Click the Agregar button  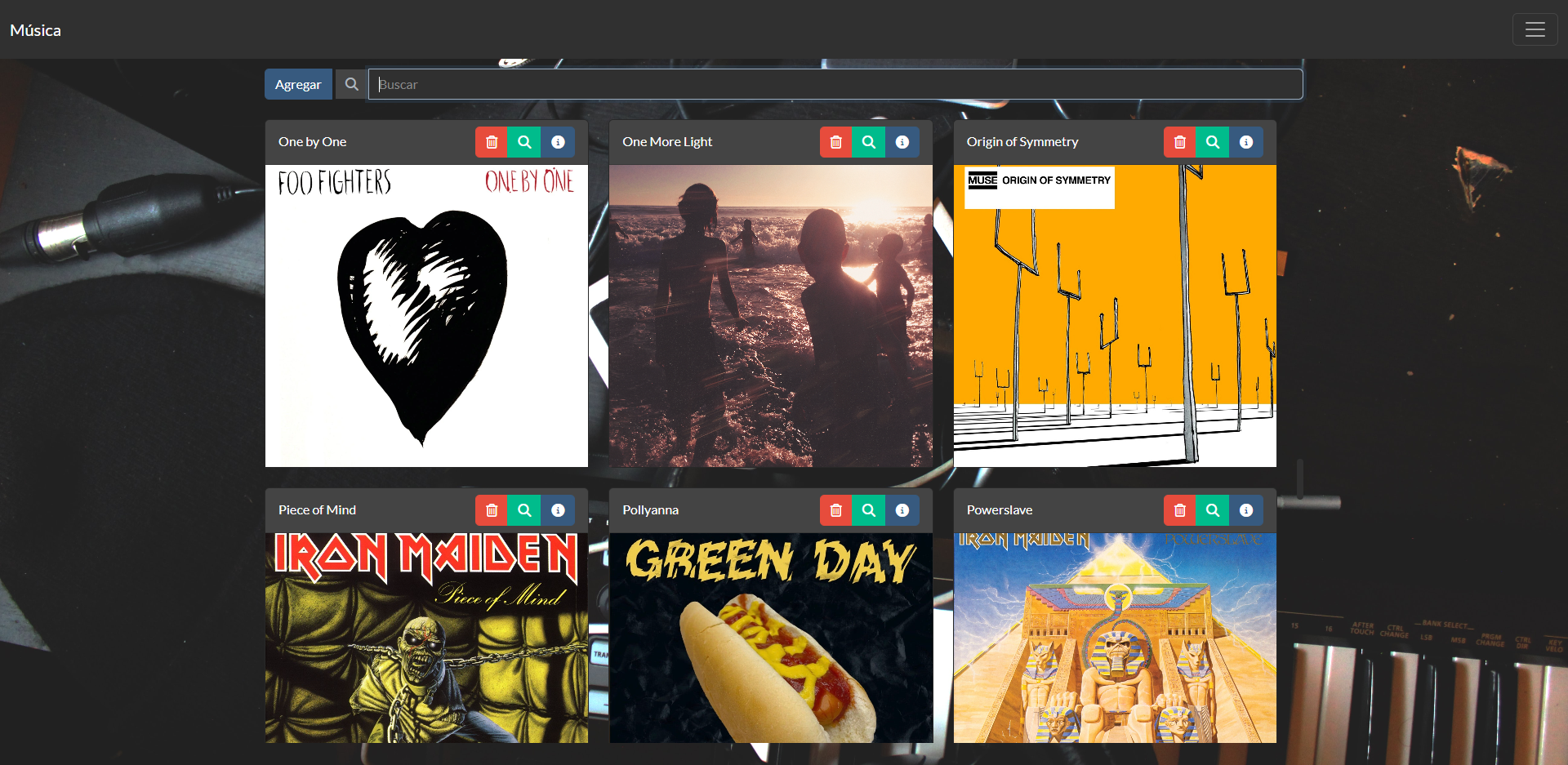(x=298, y=84)
